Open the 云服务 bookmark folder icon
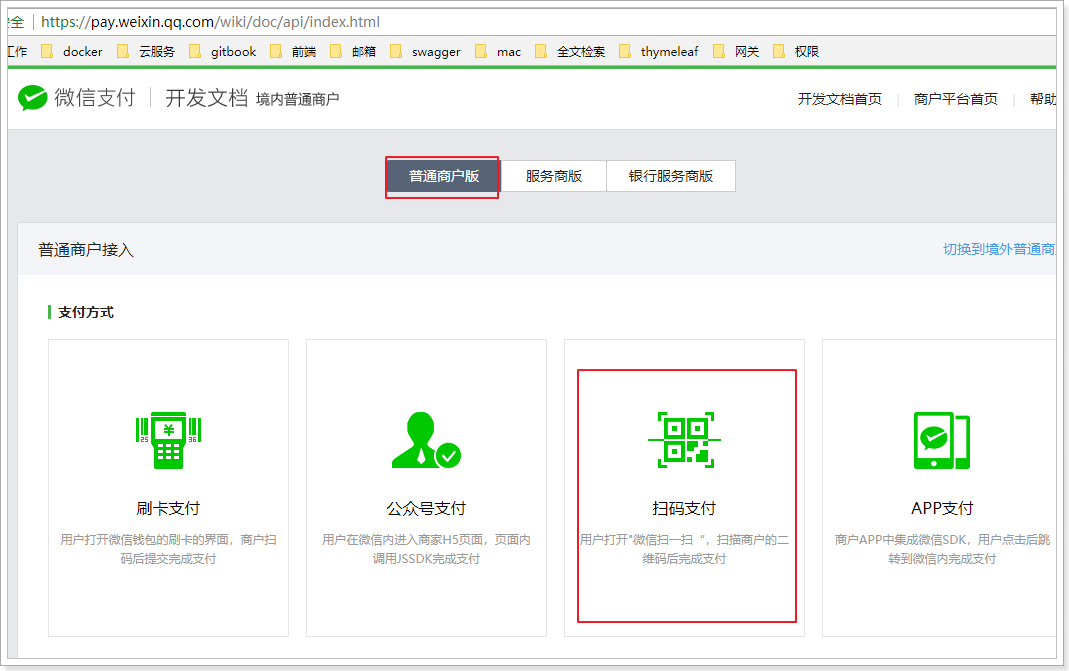 (x=123, y=52)
